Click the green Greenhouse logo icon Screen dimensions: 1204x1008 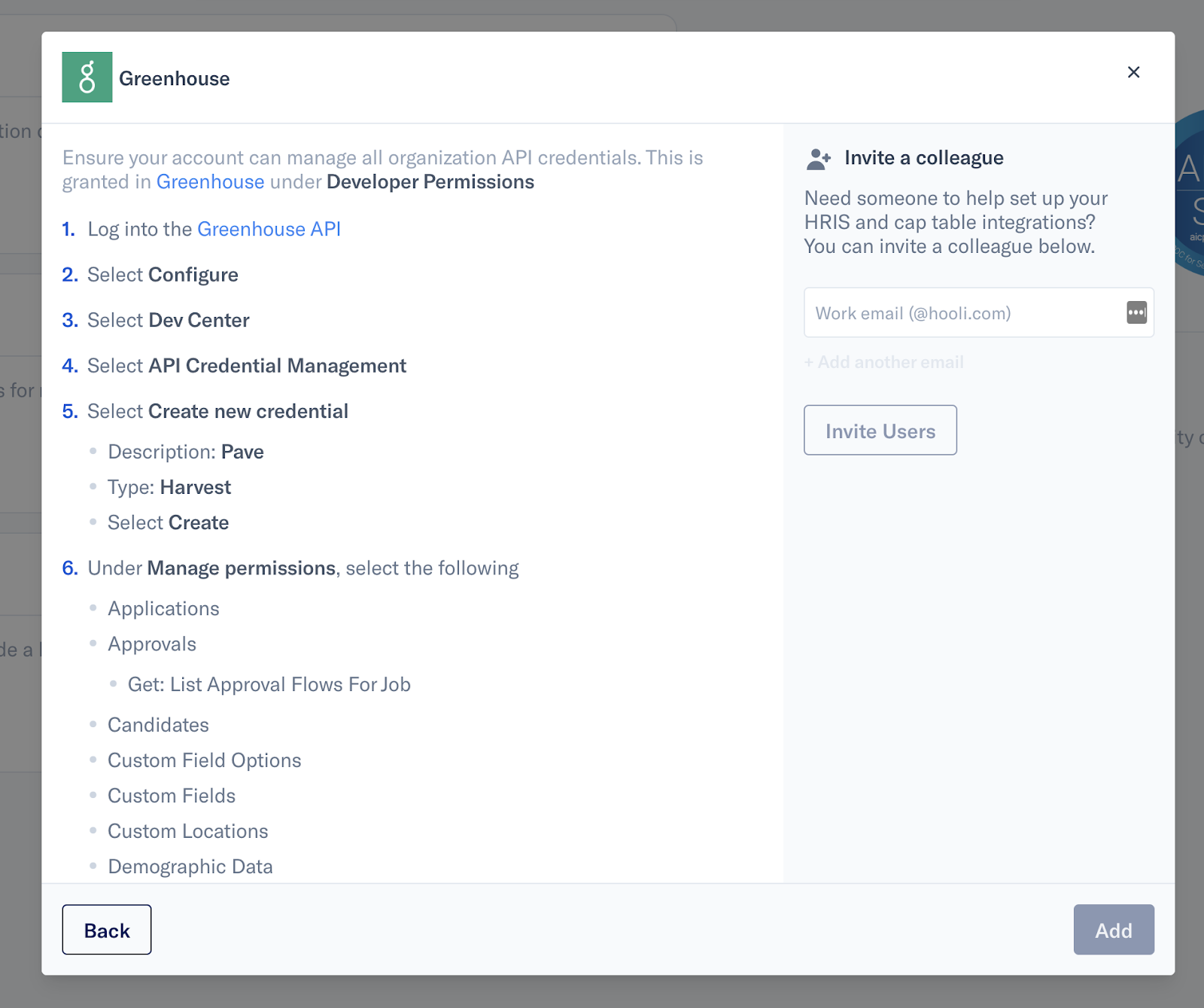87,77
